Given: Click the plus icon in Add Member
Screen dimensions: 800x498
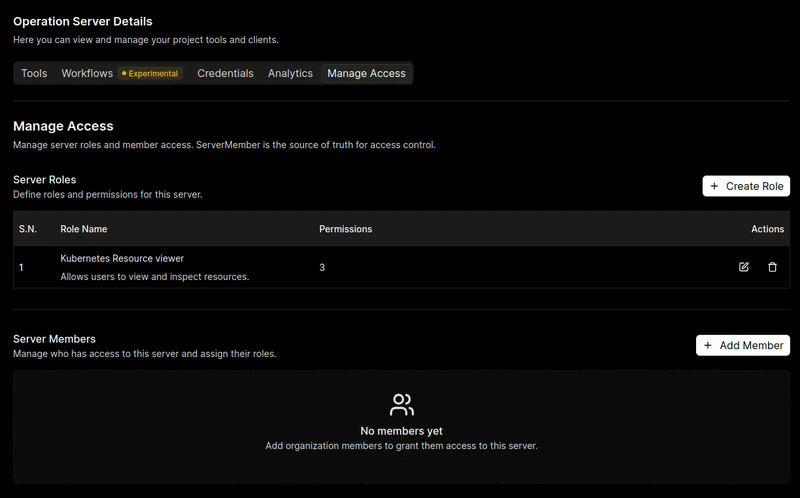Looking at the screenshot, I should [708, 345].
